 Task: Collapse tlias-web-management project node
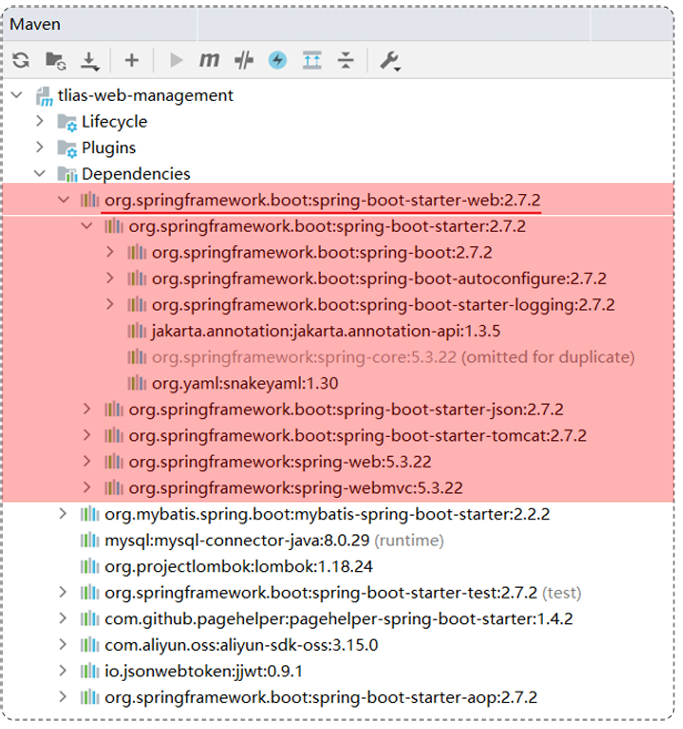[x=17, y=95]
